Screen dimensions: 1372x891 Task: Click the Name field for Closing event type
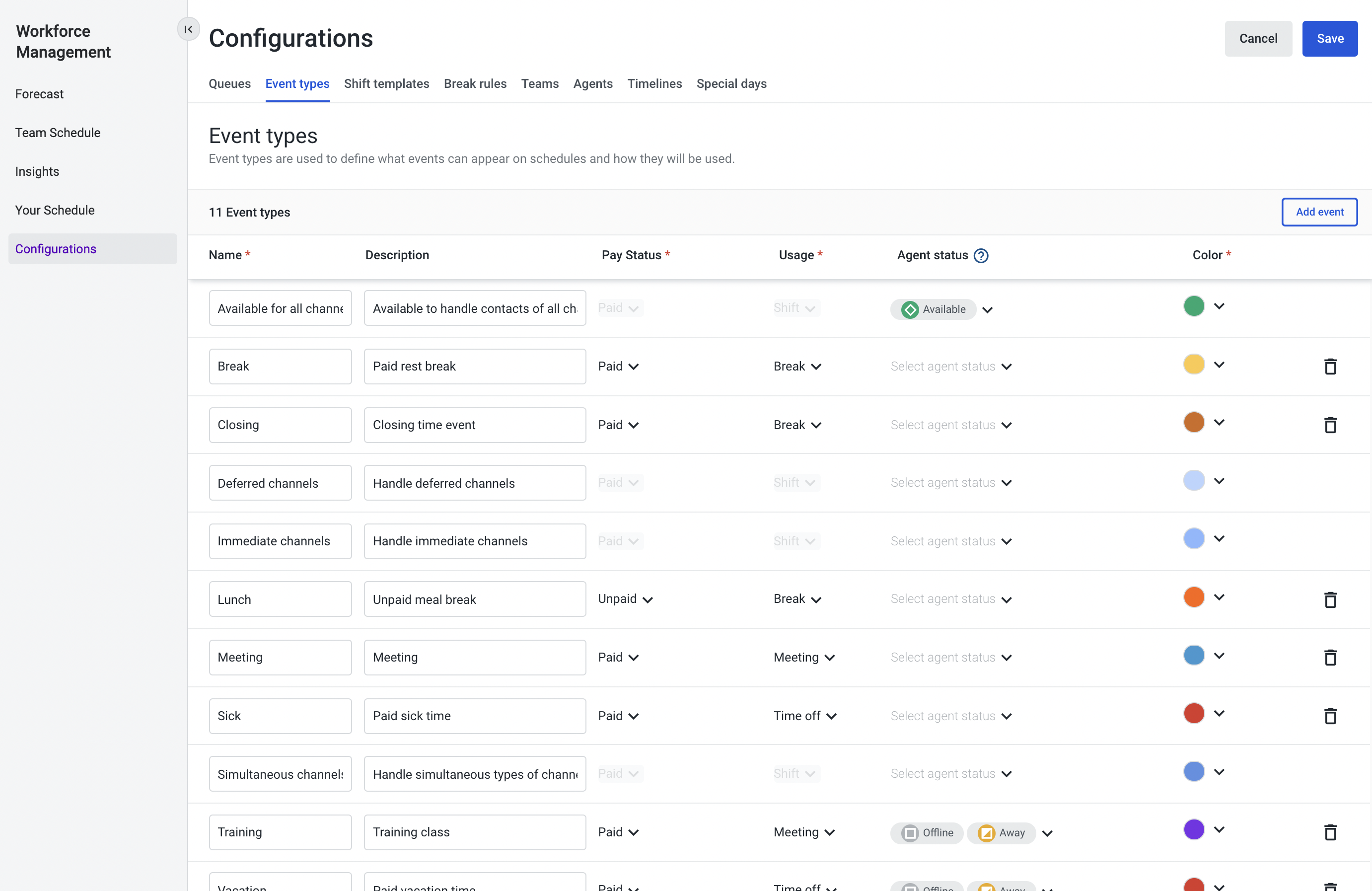(x=279, y=425)
